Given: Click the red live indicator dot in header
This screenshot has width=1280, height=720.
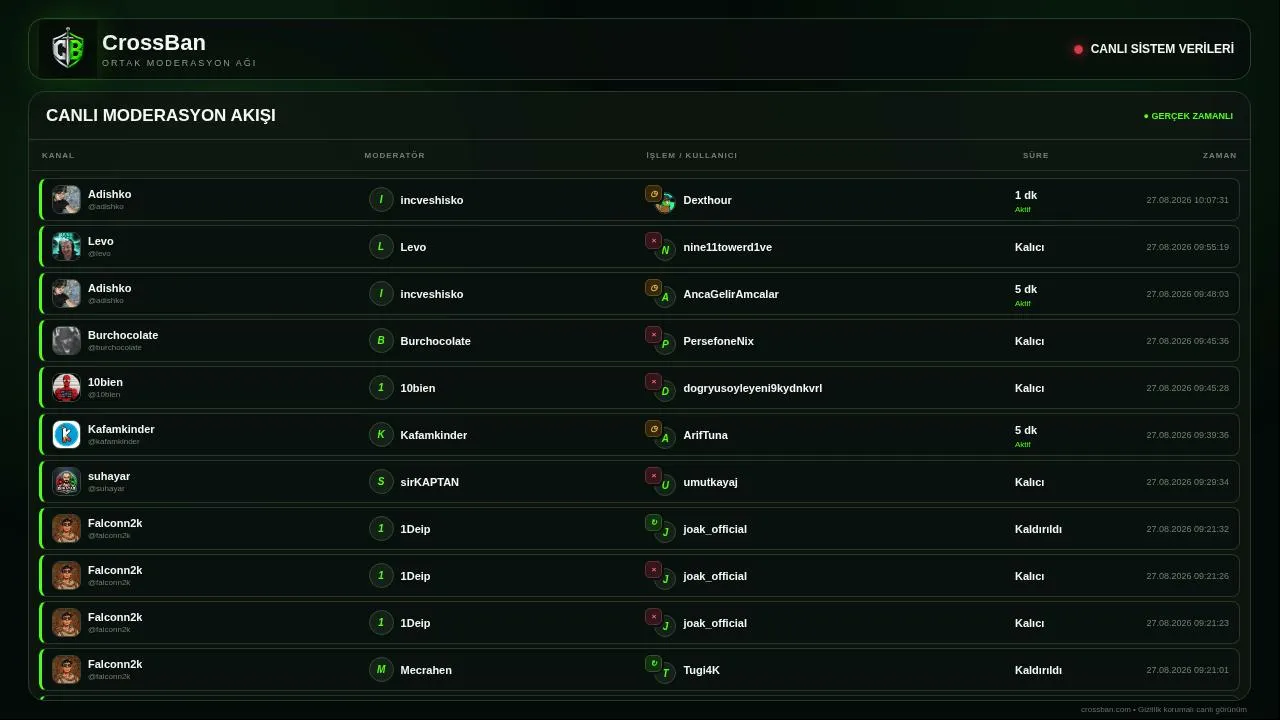Looking at the screenshot, I should (x=1078, y=49).
